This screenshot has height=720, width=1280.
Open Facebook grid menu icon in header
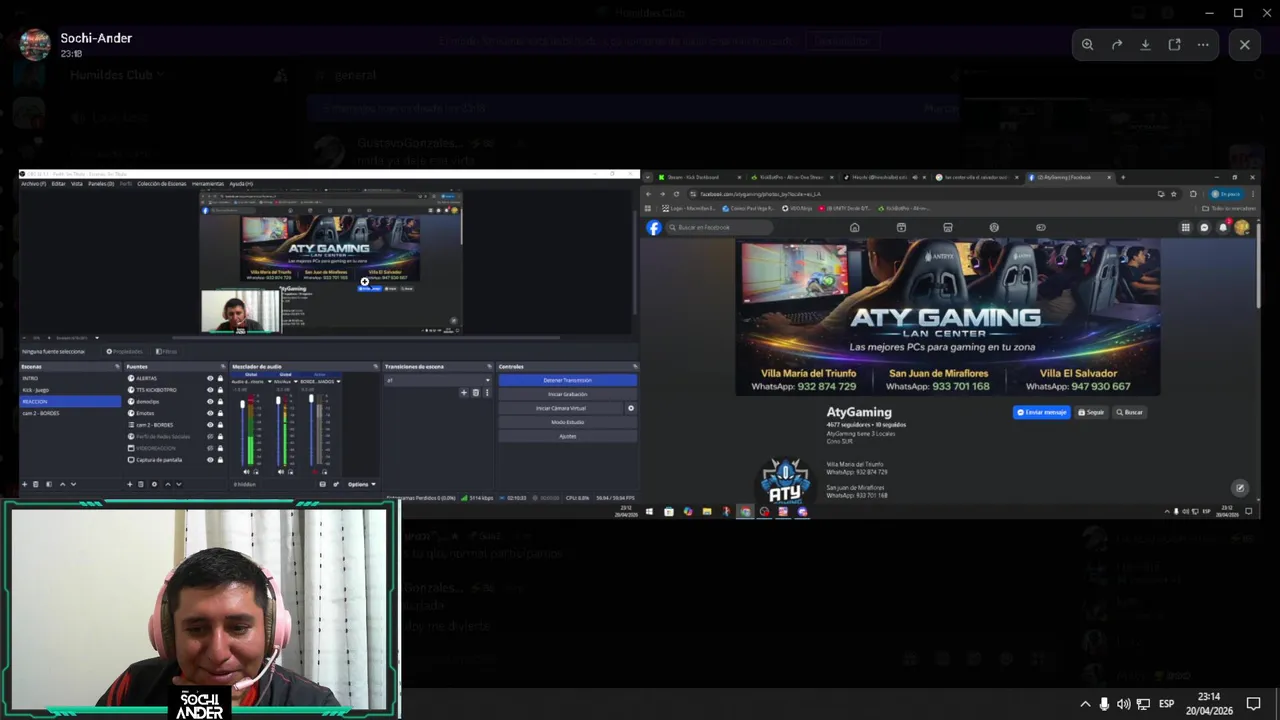coord(1186,227)
